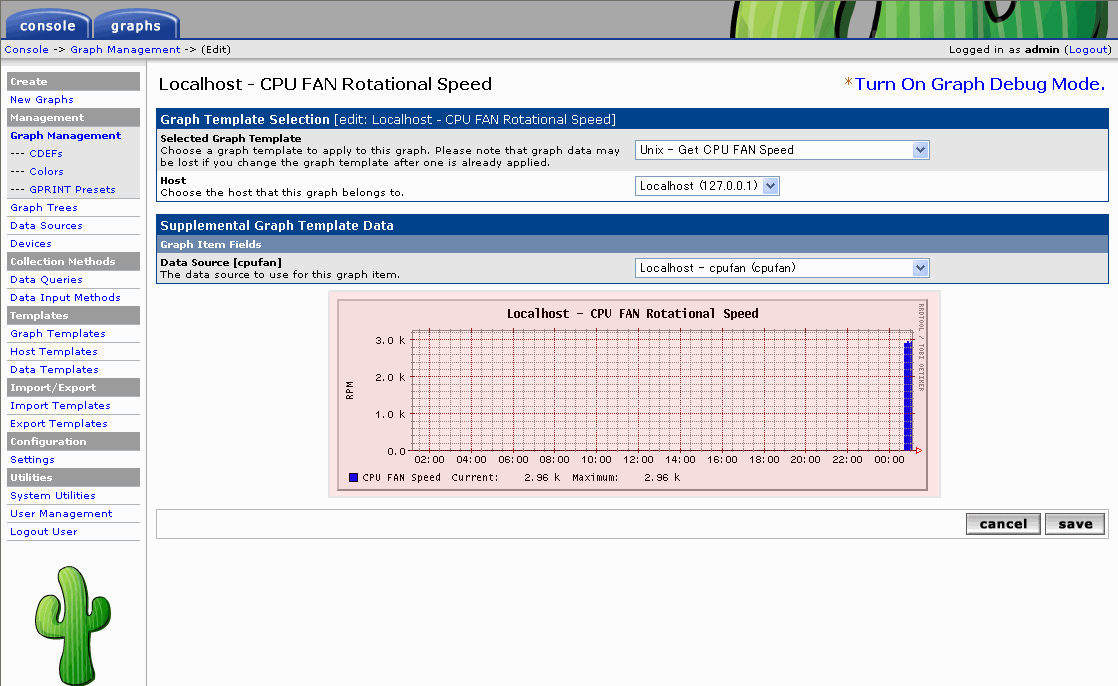Open User Management under Utilities
This screenshot has height=686, width=1118.
point(61,514)
